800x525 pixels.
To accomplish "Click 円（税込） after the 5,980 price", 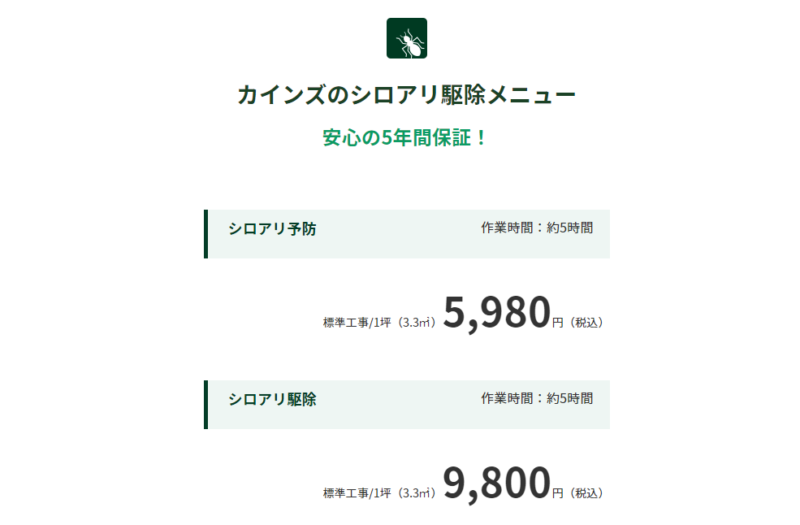I will (580, 322).
